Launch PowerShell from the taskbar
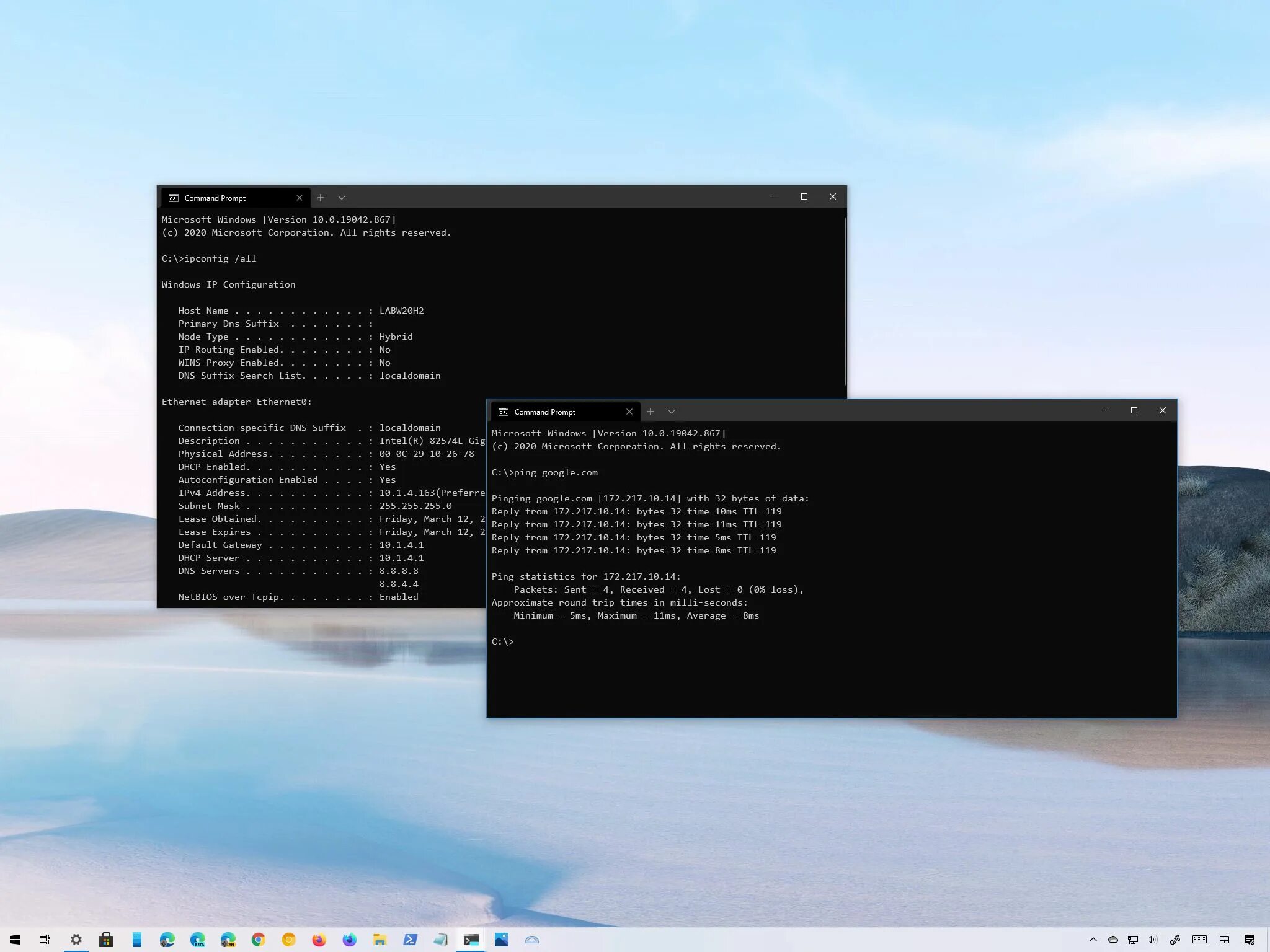 click(x=410, y=940)
